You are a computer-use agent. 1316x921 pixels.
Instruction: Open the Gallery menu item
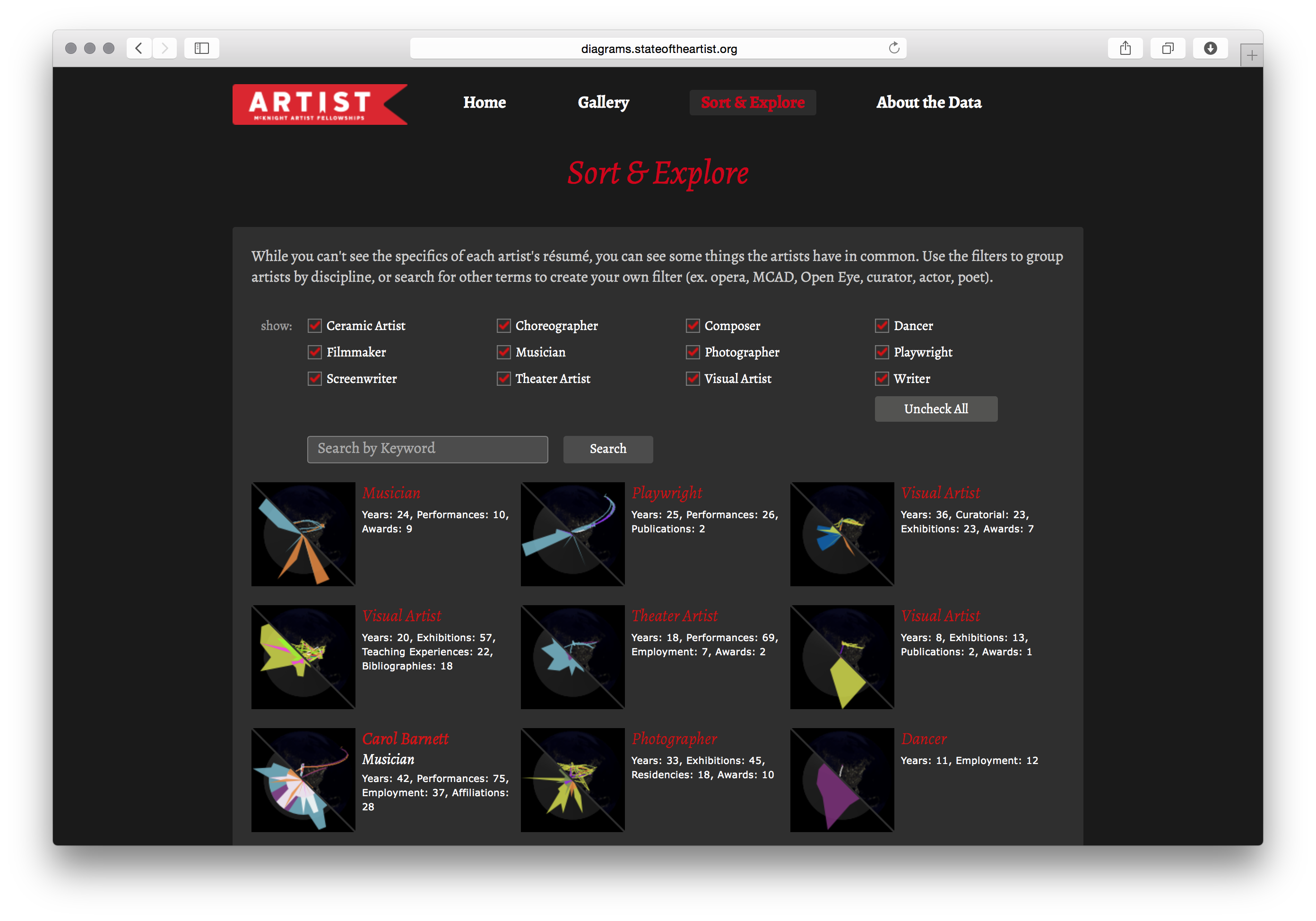click(603, 103)
